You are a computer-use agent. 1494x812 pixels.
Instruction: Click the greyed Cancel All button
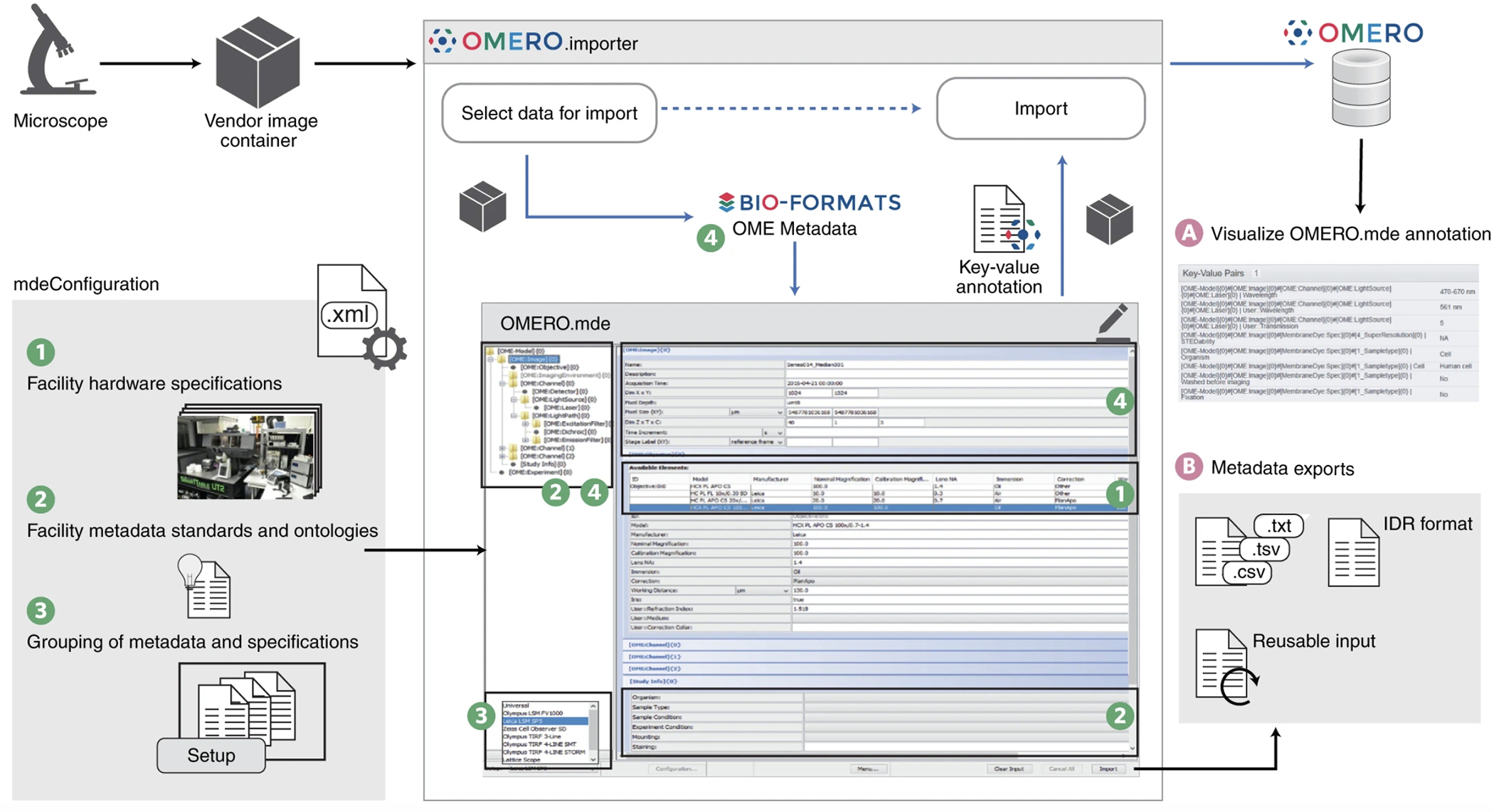[x=1061, y=769]
